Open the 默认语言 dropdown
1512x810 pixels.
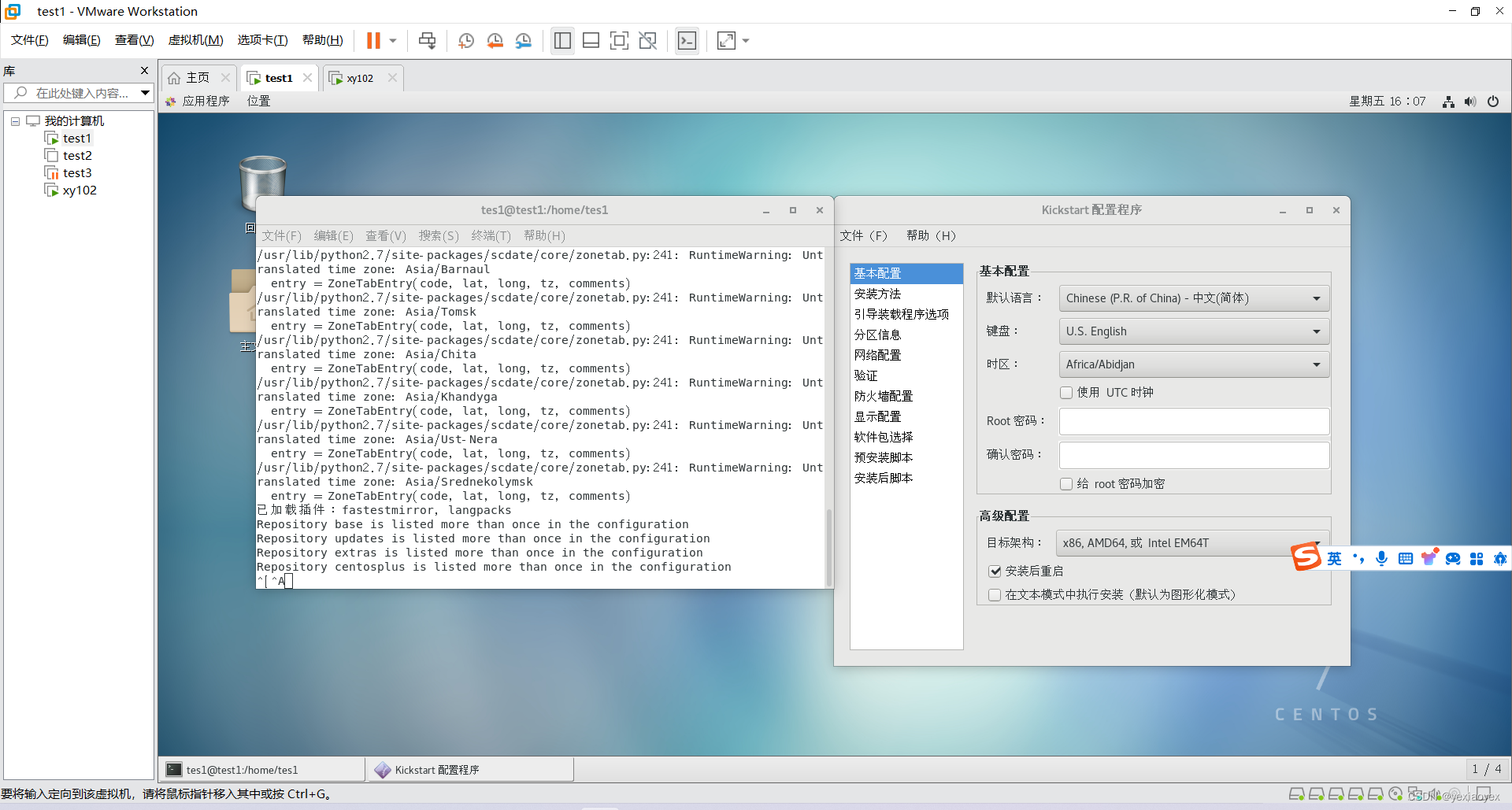1194,298
